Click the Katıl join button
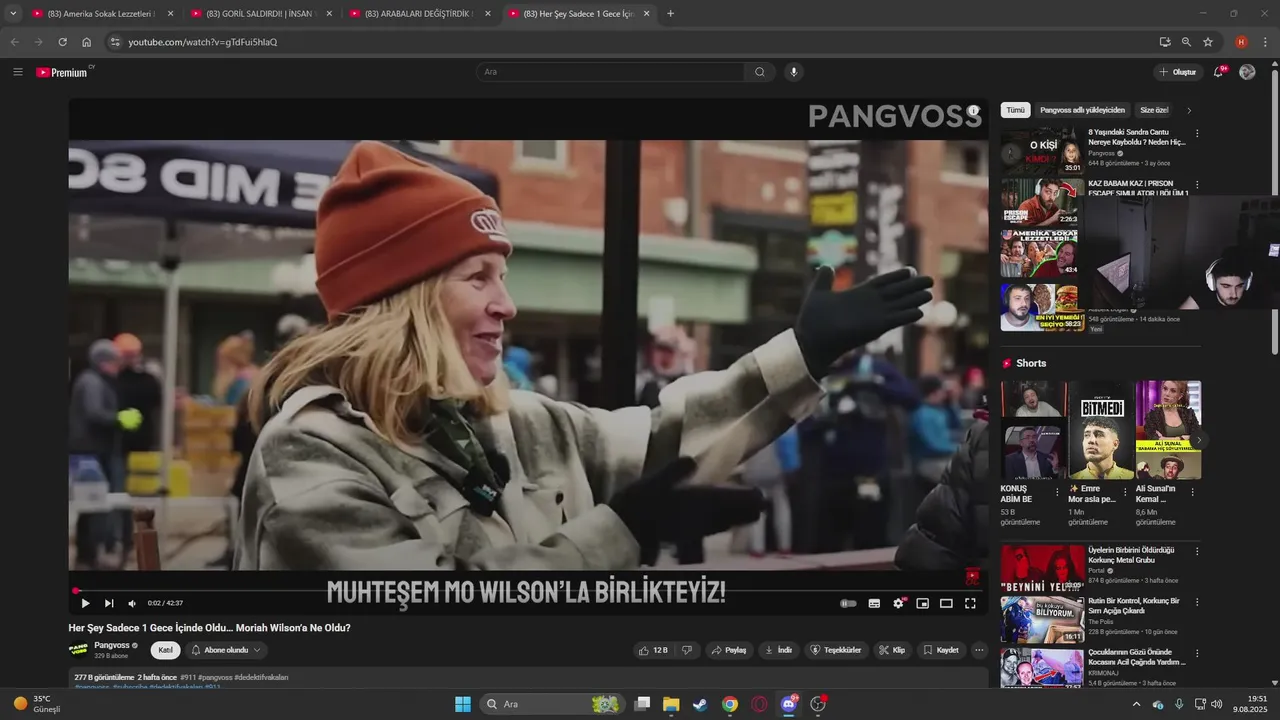The width and height of the screenshot is (1280, 720). (x=166, y=650)
